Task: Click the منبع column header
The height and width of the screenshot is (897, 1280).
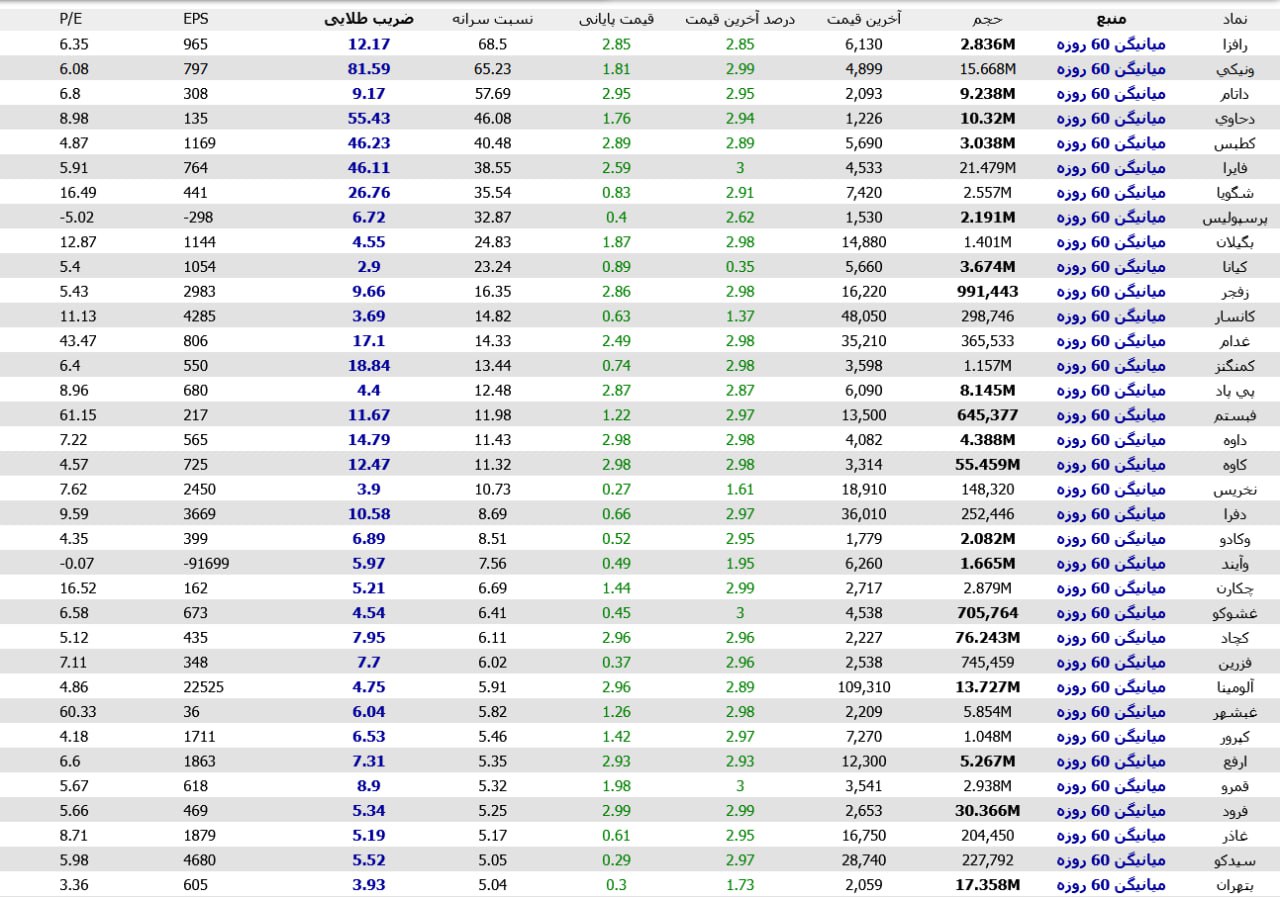Action: coord(1112,18)
